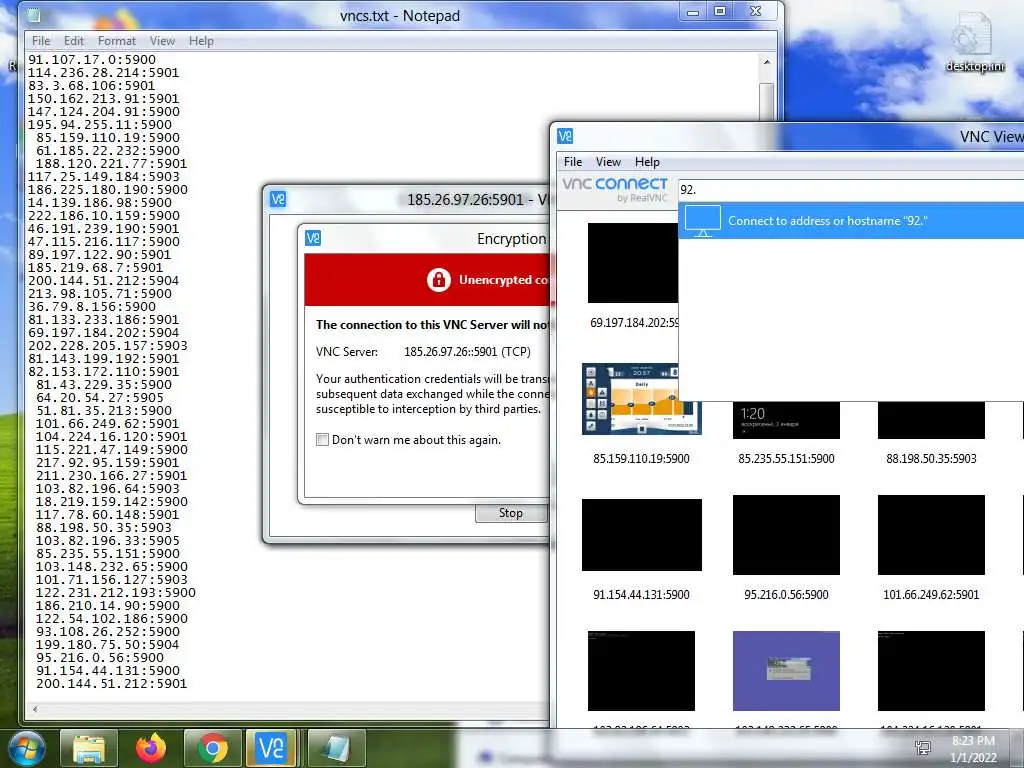
Task: Check Don't warn me about this again
Action: [322, 440]
